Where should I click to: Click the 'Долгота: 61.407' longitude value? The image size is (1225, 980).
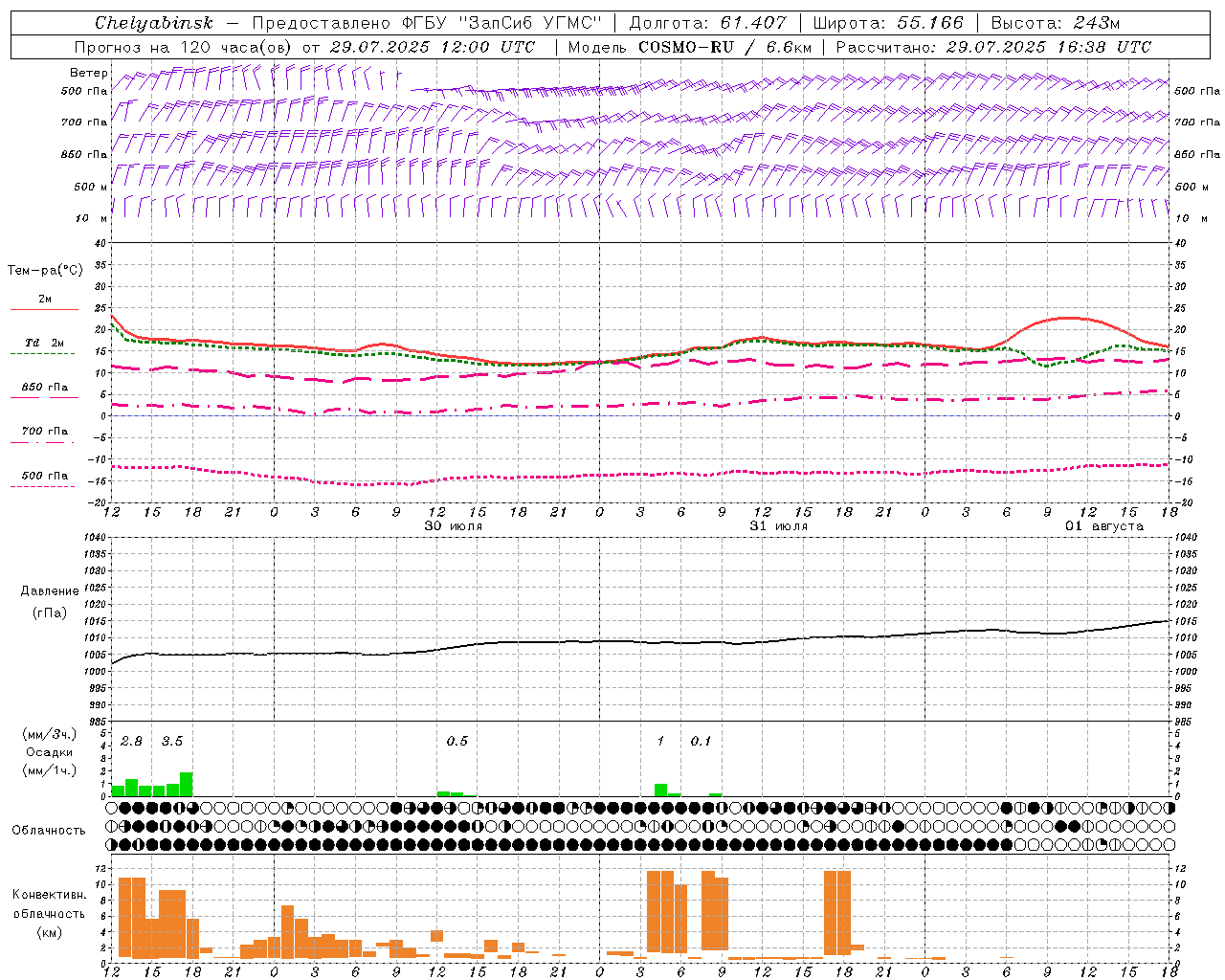tap(707, 23)
